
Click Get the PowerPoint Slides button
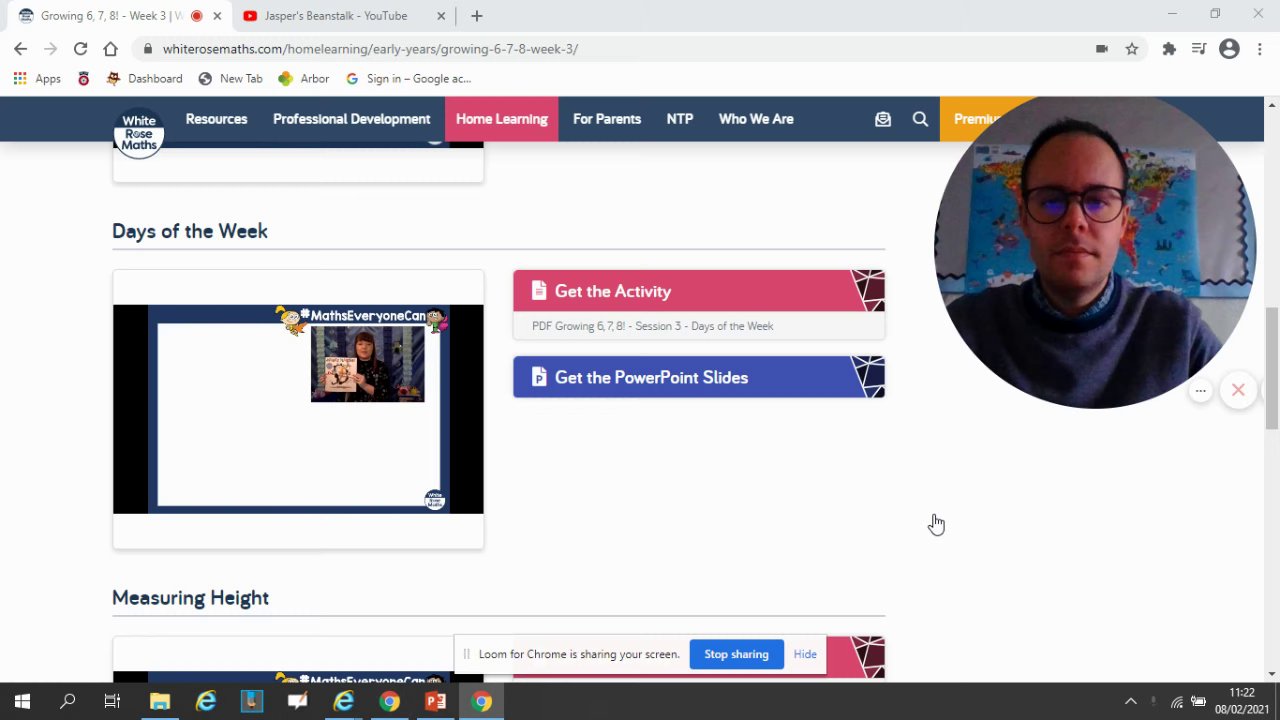[699, 377]
